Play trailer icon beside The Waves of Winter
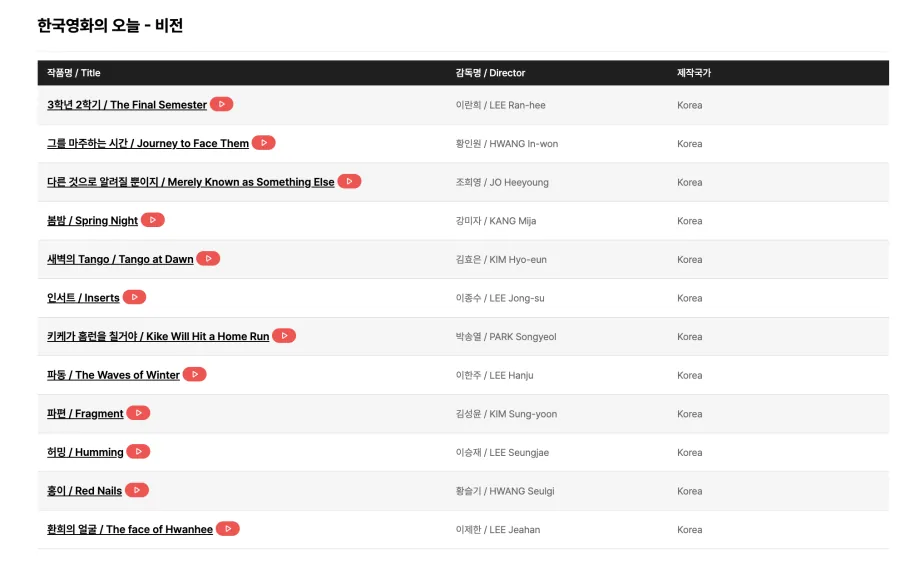 194,374
